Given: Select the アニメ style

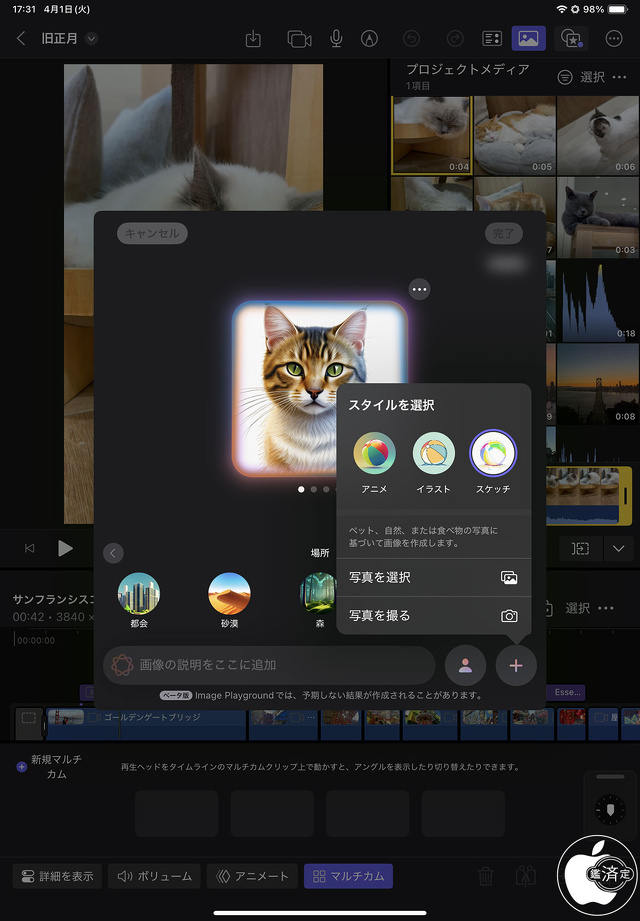Looking at the screenshot, I should point(374,455).
